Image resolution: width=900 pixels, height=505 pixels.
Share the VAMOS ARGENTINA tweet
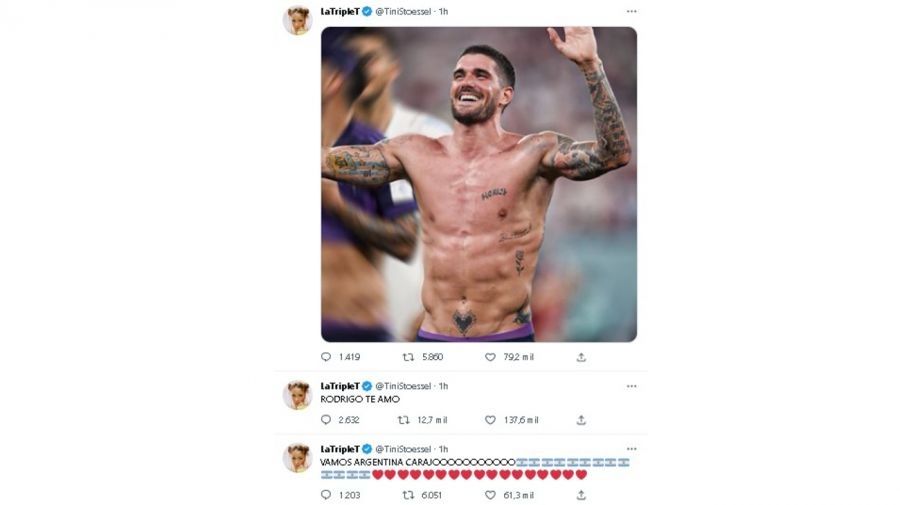pyautogui.click(x=581, y=494)
